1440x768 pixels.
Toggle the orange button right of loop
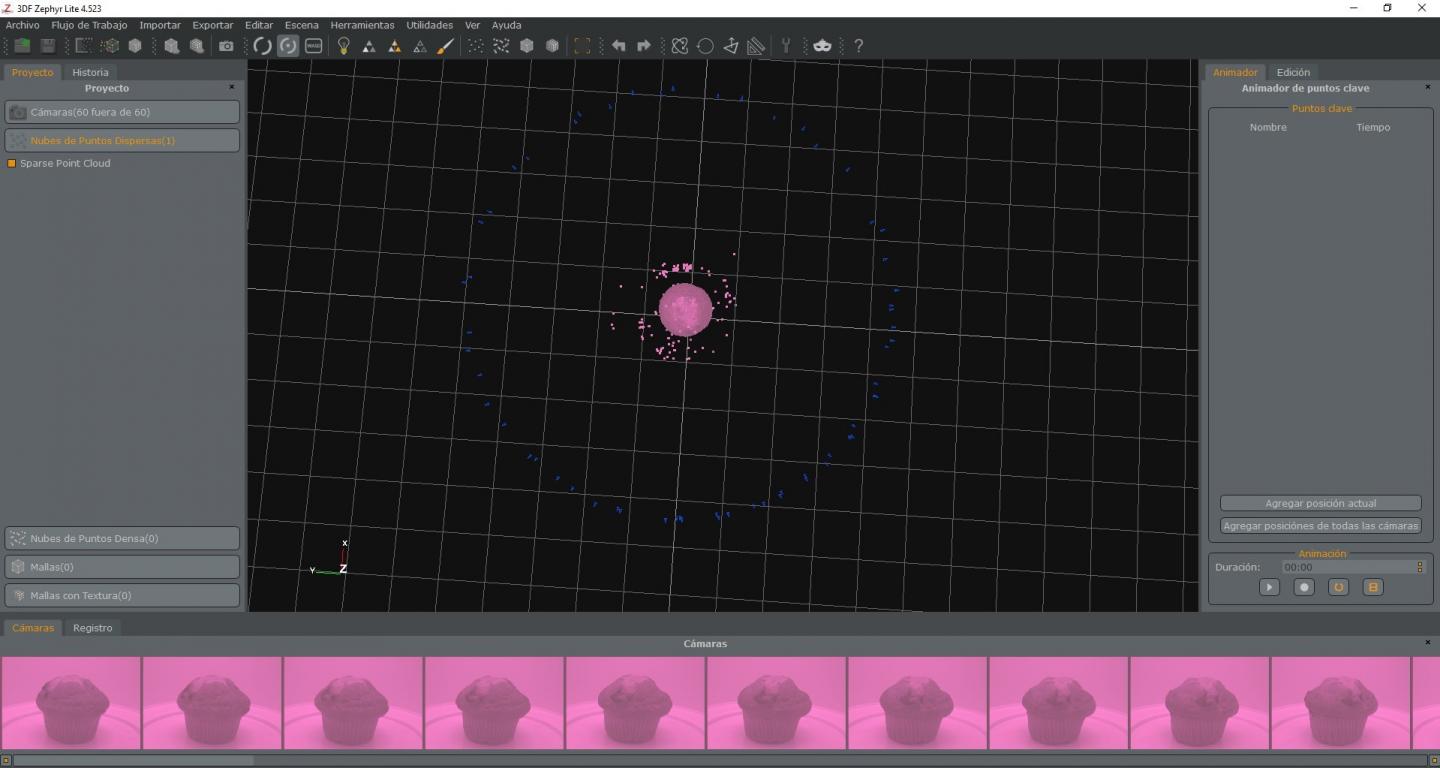(x=1373, y=587)
